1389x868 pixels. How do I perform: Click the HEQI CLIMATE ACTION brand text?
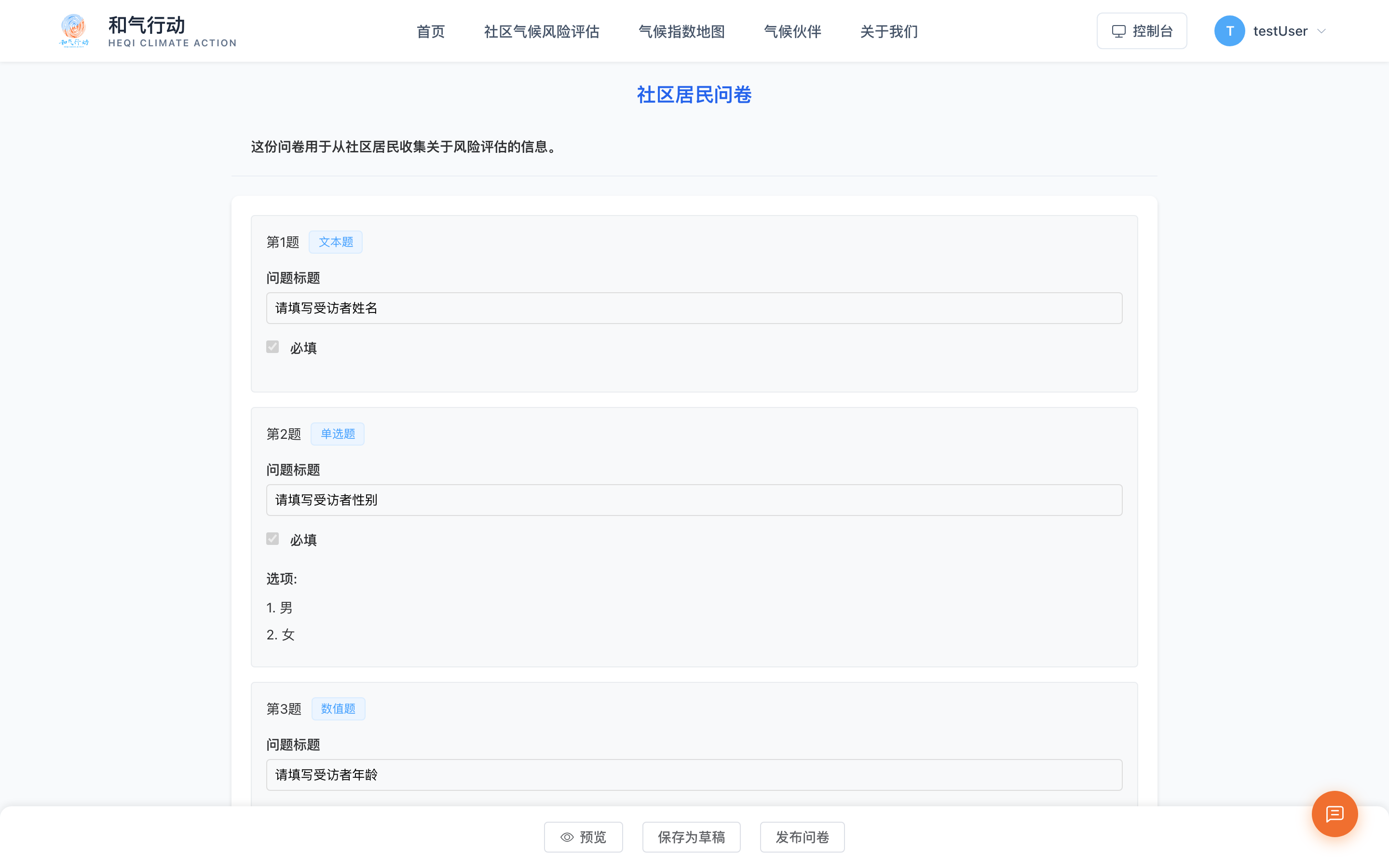(172, 43)
